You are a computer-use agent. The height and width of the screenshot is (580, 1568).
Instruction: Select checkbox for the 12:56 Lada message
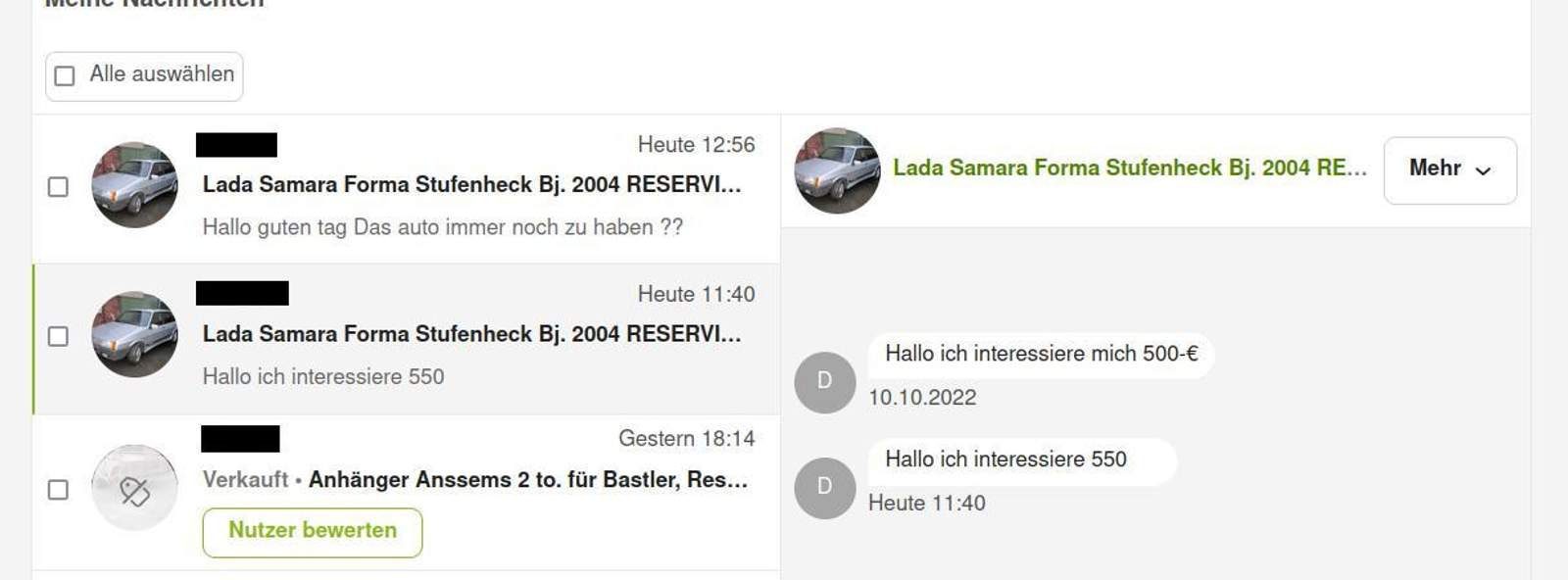(x=59, y=187)
